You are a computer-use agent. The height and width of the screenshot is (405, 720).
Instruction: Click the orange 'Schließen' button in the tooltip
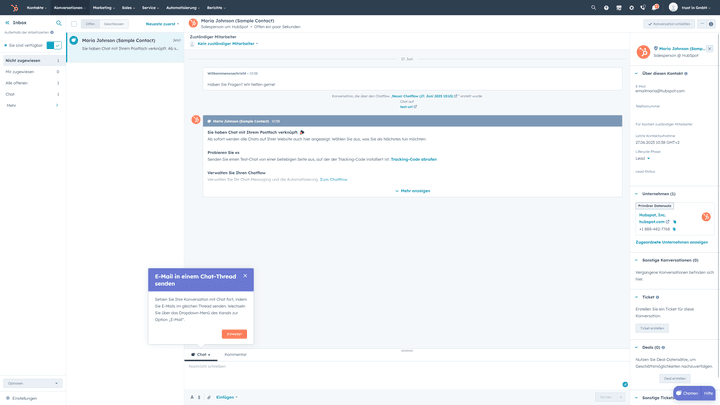[234, 334]
